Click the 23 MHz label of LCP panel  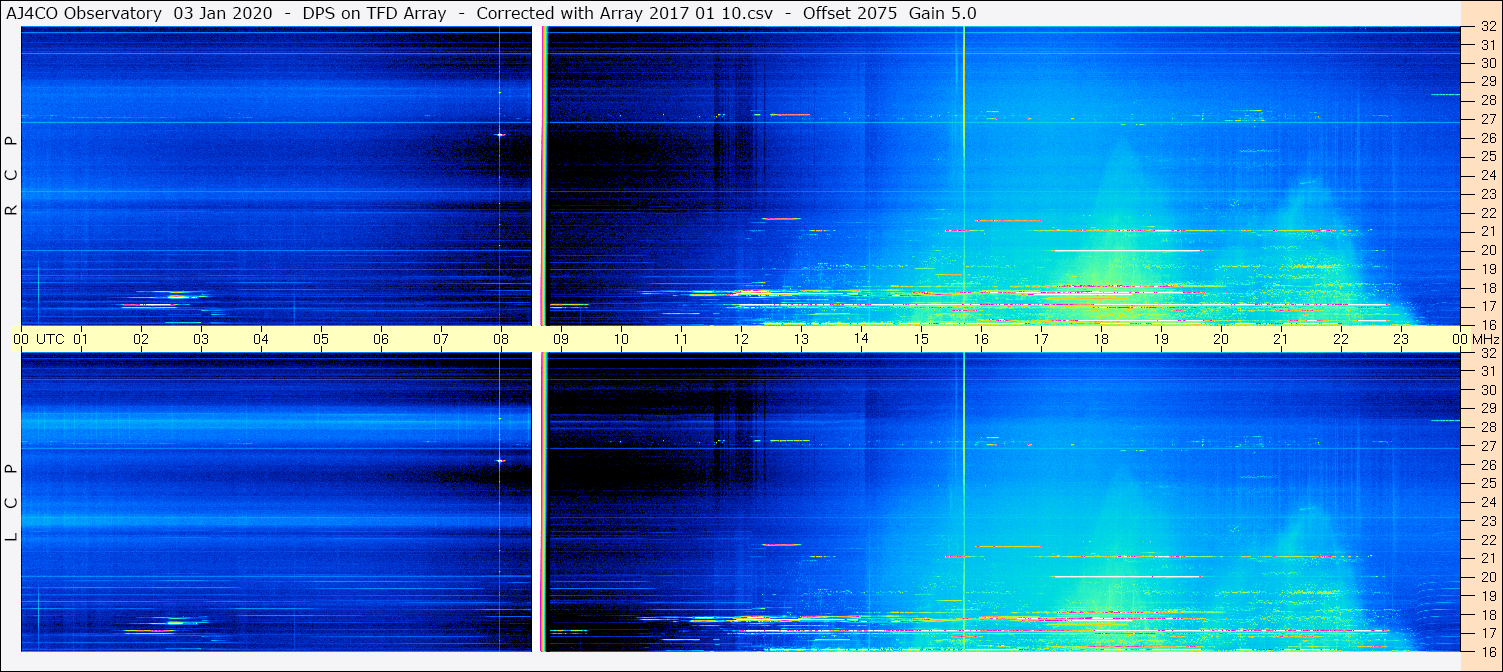(x=1488, y=521)
